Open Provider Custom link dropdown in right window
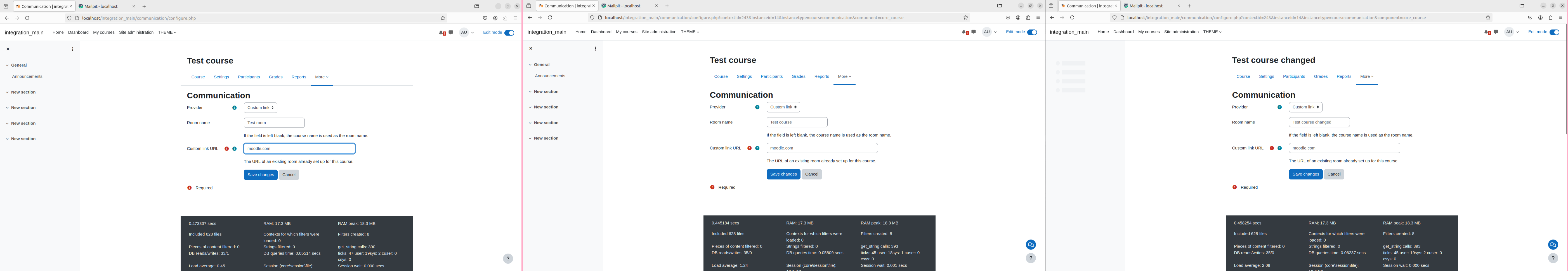This screenshot has height=271, width=1568. point(1306,107)
